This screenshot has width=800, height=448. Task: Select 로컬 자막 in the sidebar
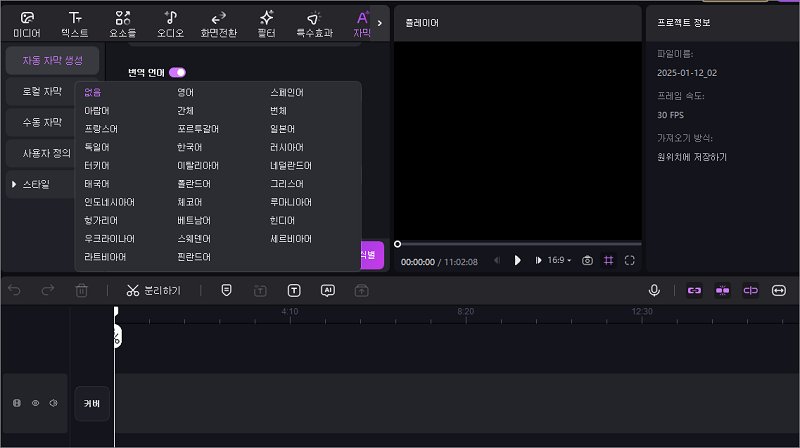click(42, 91)
